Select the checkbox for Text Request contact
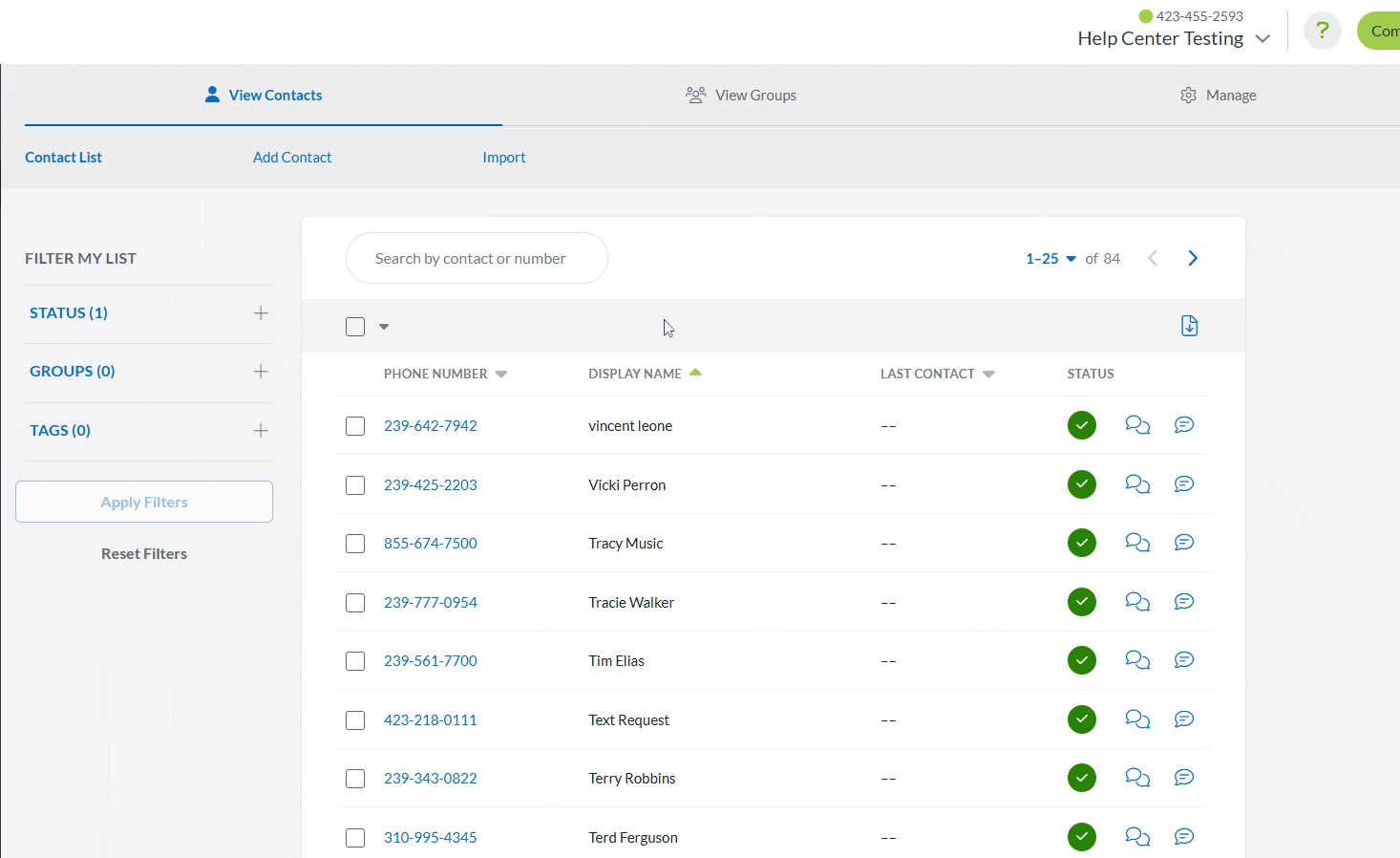This screenshot has width=1400, height=858. click(355, 720)
